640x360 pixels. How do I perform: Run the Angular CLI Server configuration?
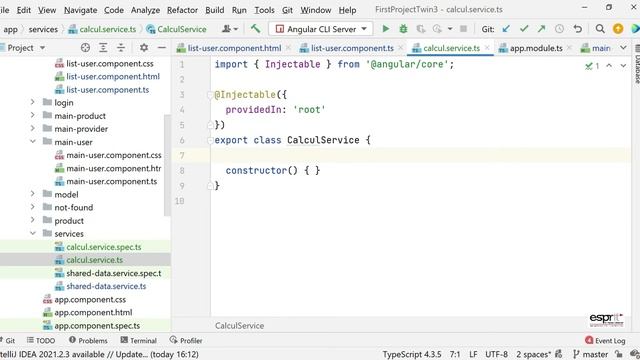coord(385,29)
